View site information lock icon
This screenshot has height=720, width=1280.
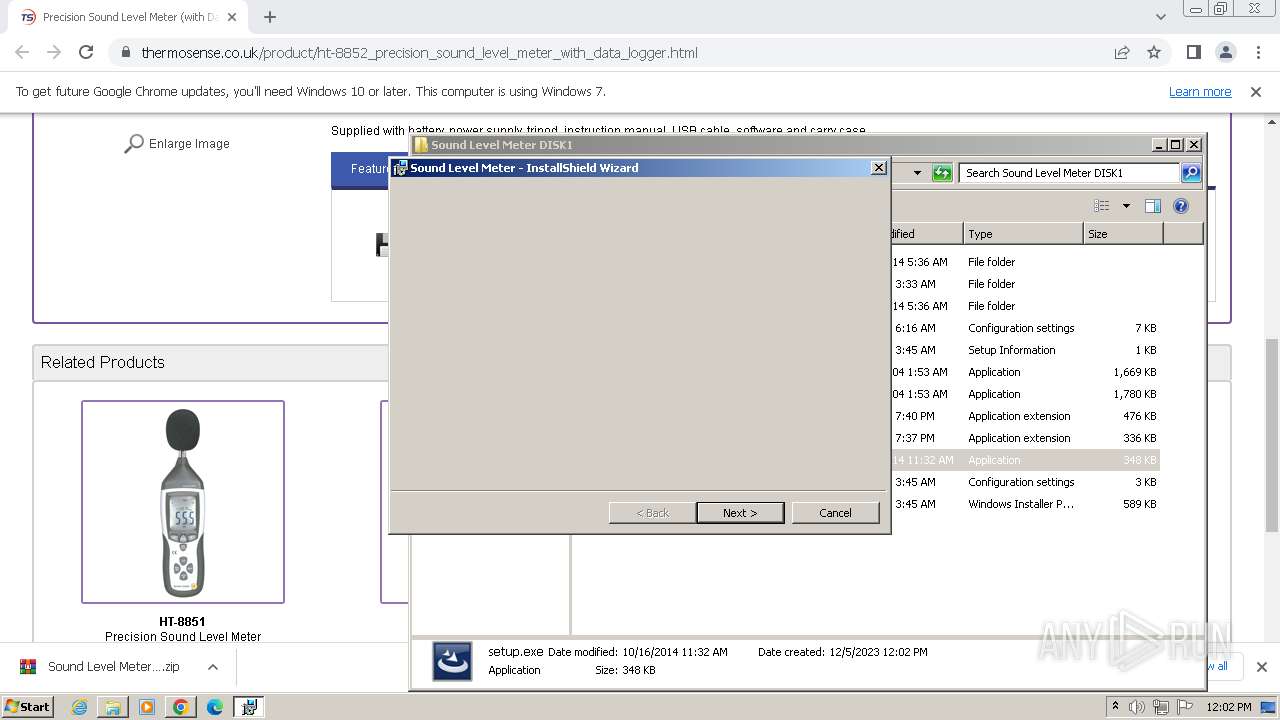pos(124,52)
